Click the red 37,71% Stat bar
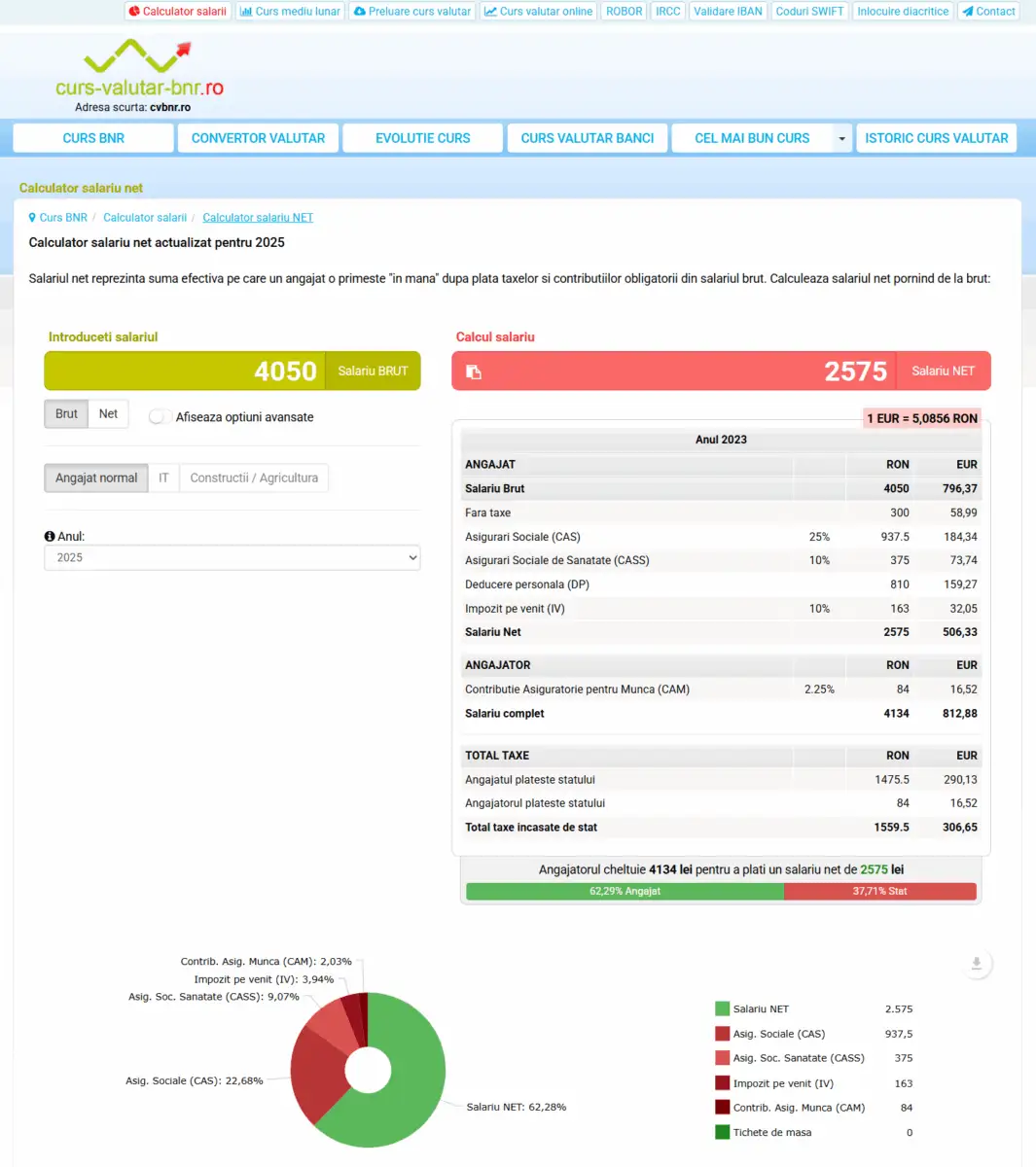 pos(880,892)
